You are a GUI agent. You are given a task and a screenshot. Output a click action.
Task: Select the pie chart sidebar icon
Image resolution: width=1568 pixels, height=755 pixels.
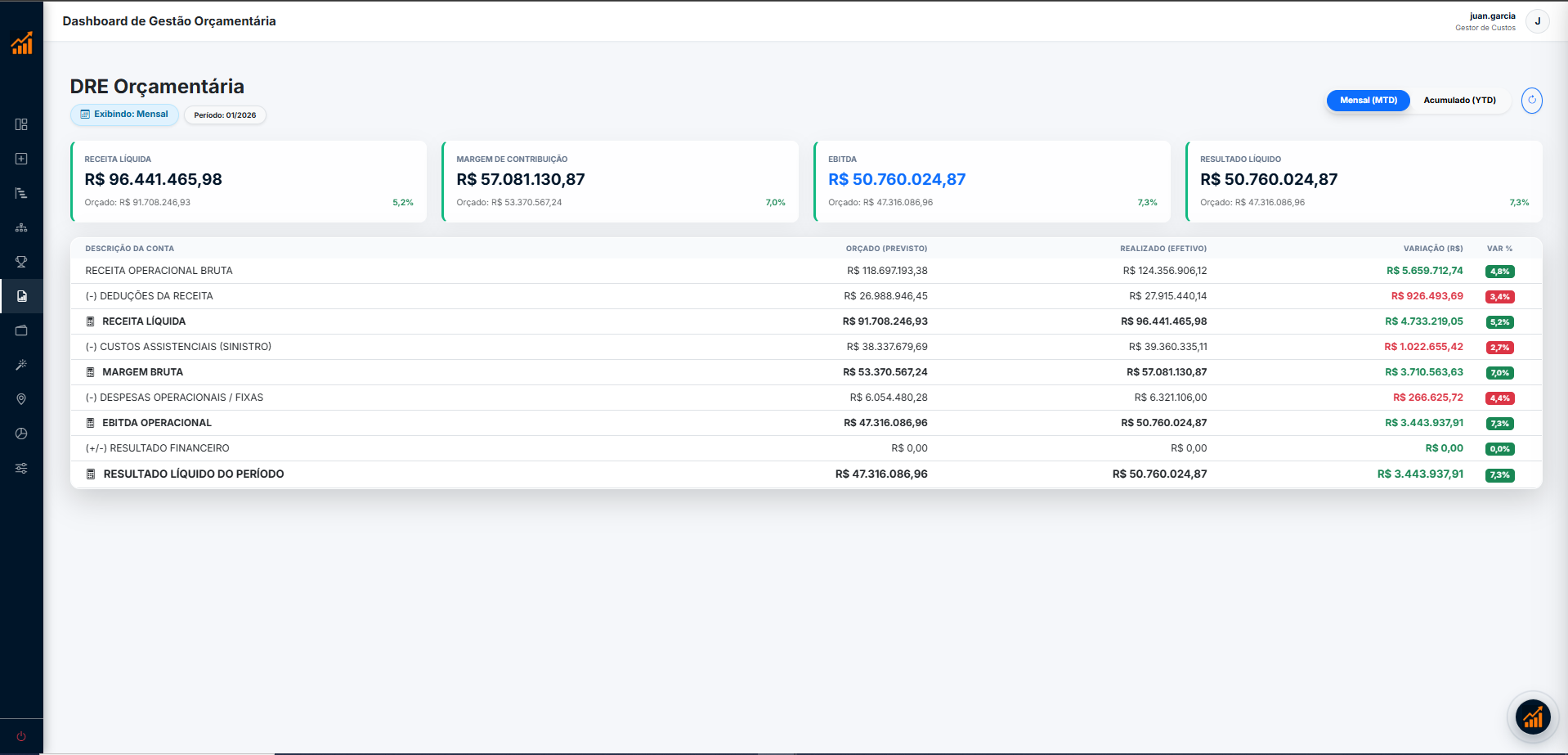(x=21, y=434)
